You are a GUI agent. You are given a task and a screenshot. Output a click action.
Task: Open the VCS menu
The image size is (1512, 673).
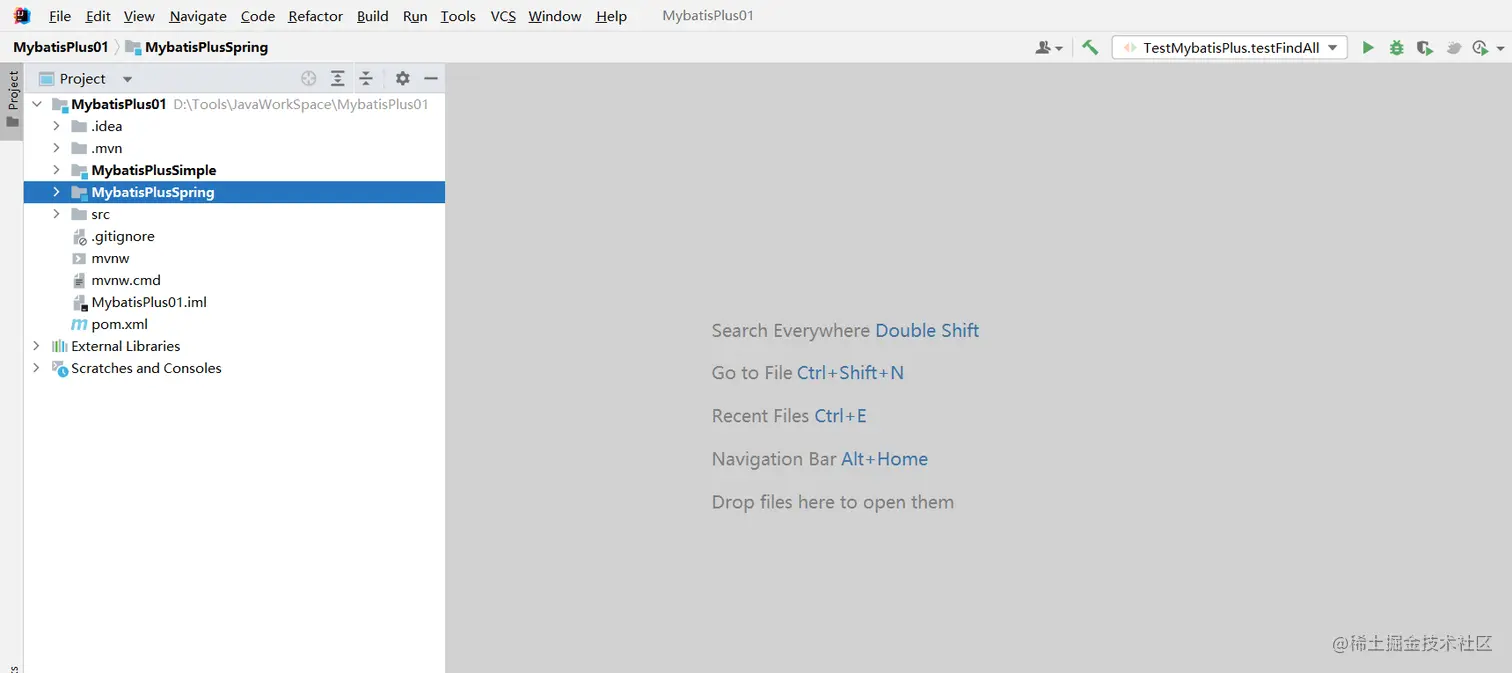tap(503, 16)
